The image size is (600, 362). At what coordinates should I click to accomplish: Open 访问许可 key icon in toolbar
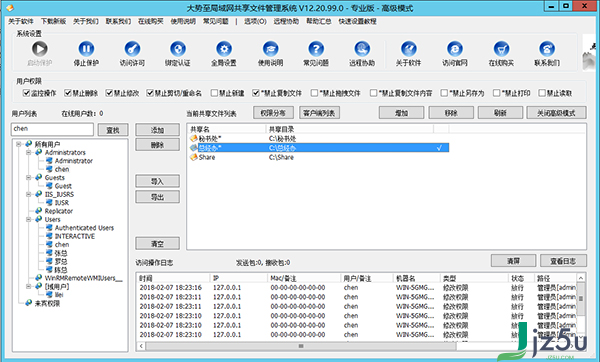[132, 49]
